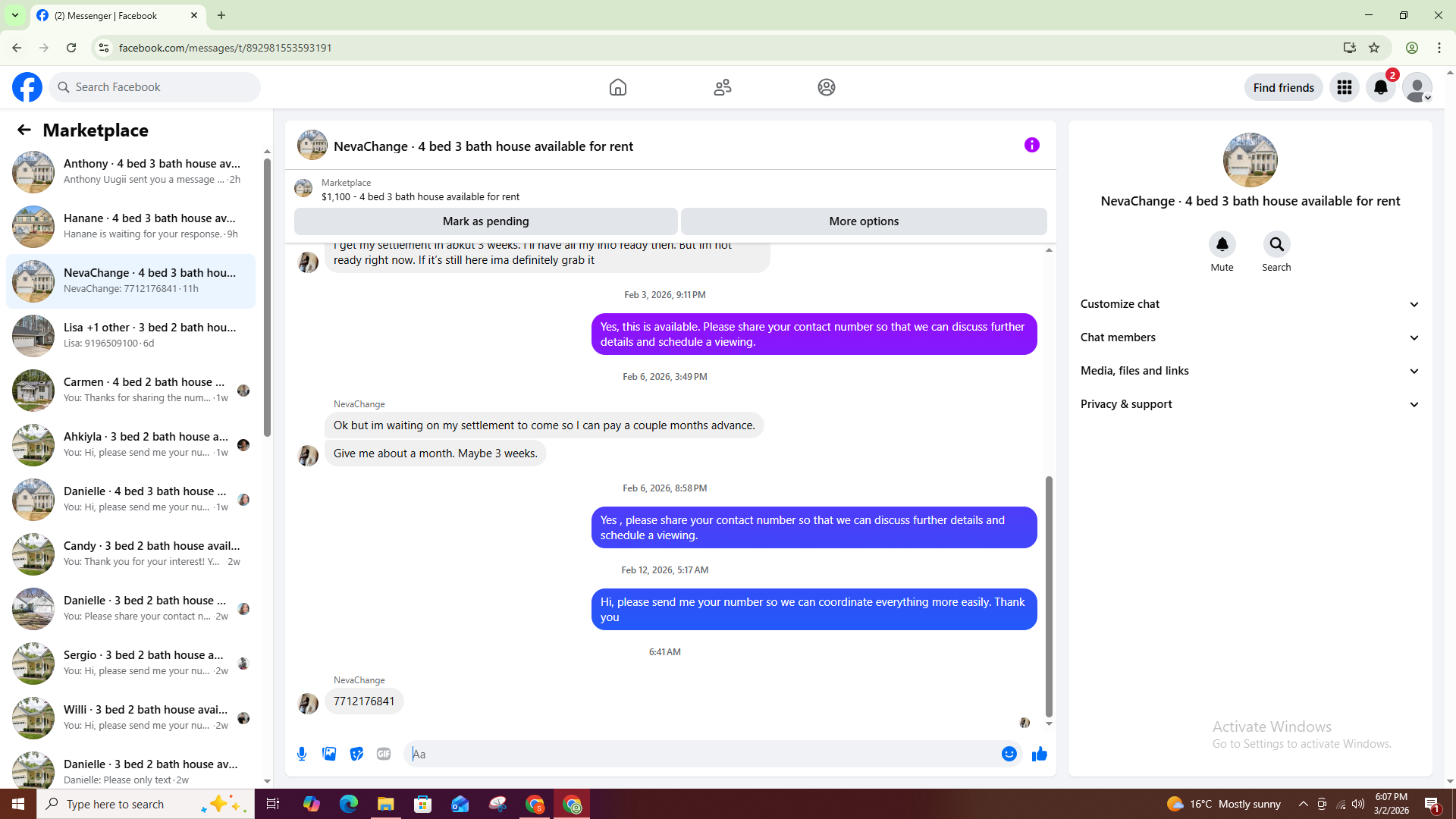Screen dimensions: 1456x819
Task: Open the Friends icon in top navigation
Action: [x=723, y=87]
